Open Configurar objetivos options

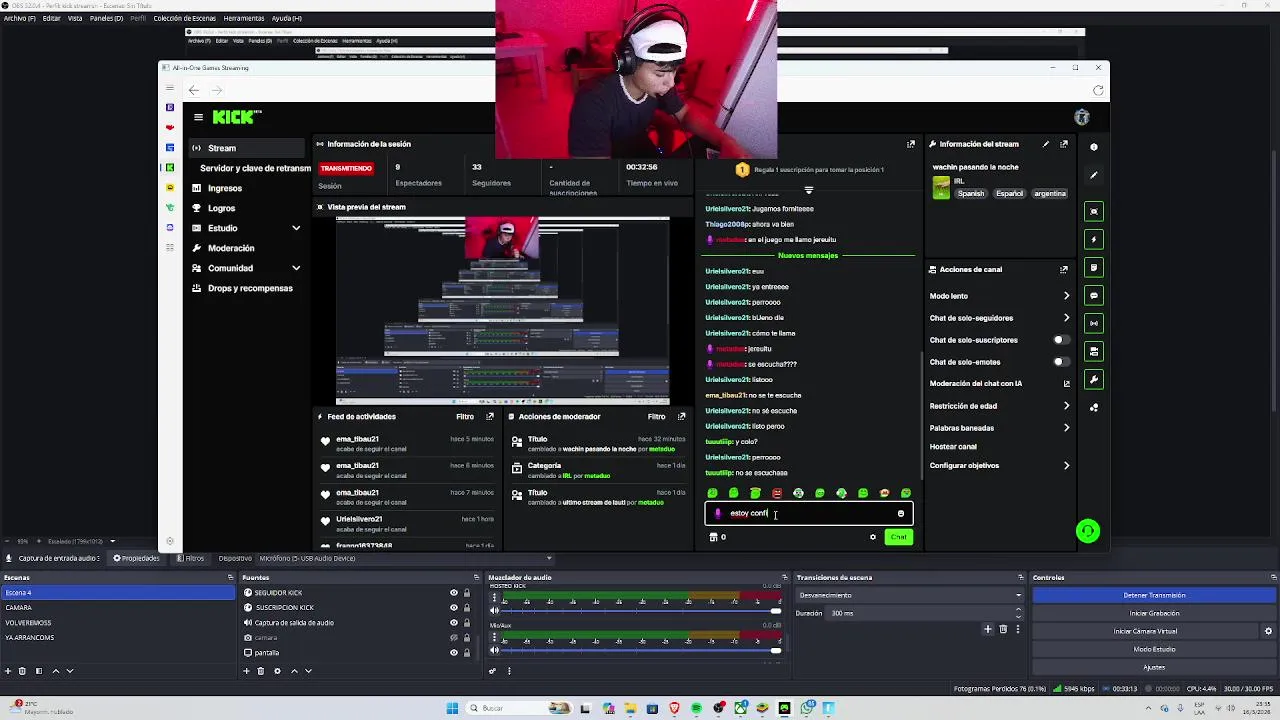1066,466
